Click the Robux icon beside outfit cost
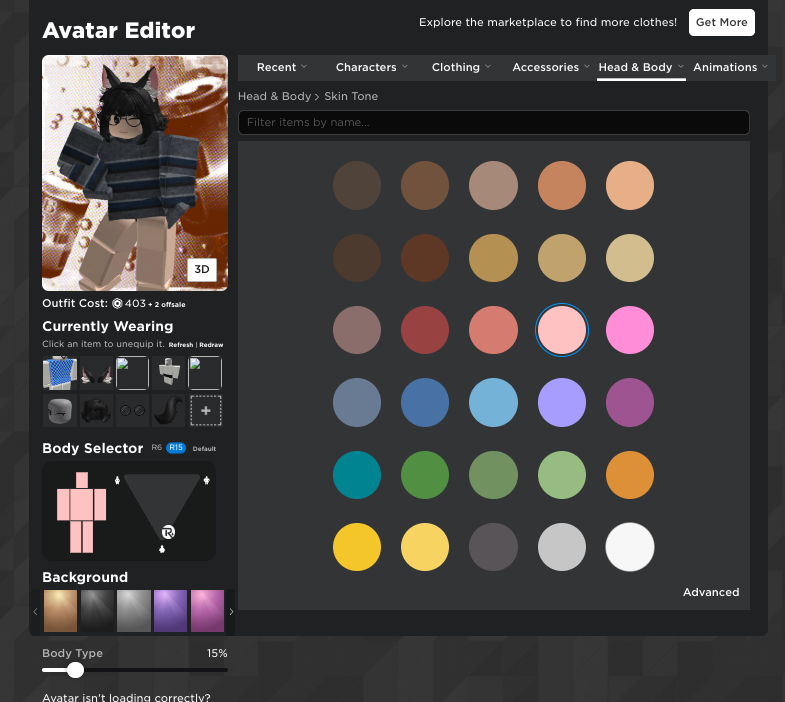This screenshot has width=785, height=702. click(117, 303)
